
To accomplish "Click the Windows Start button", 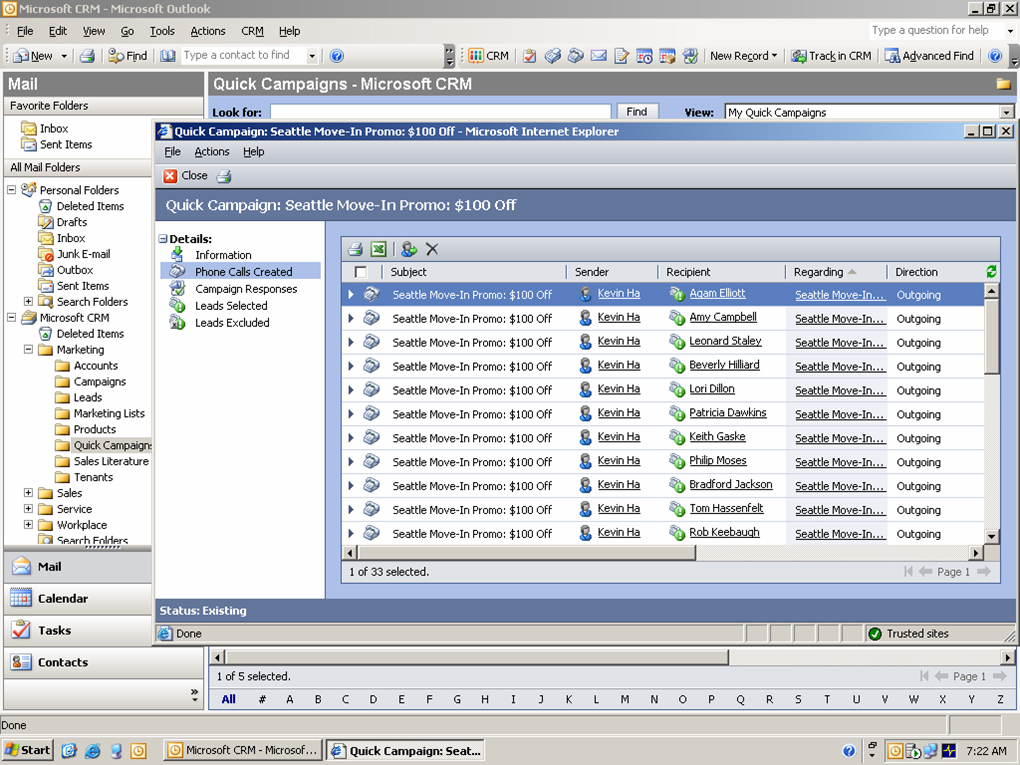I will tap(28, 750).
